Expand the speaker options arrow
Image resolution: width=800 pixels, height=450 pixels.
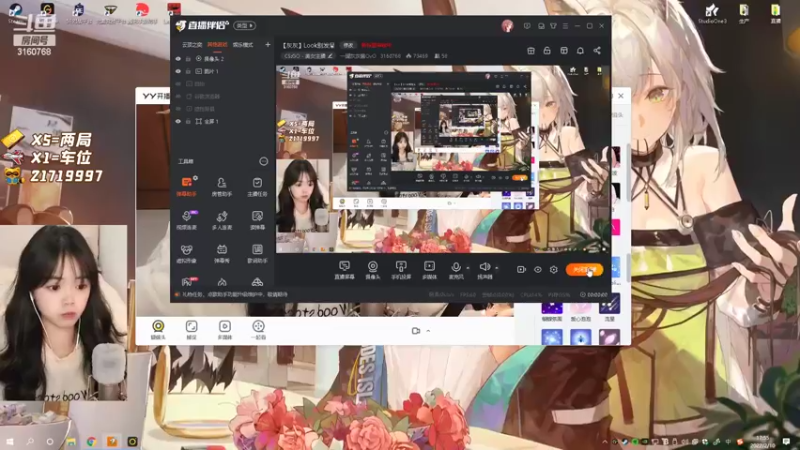tap(496, 268)
